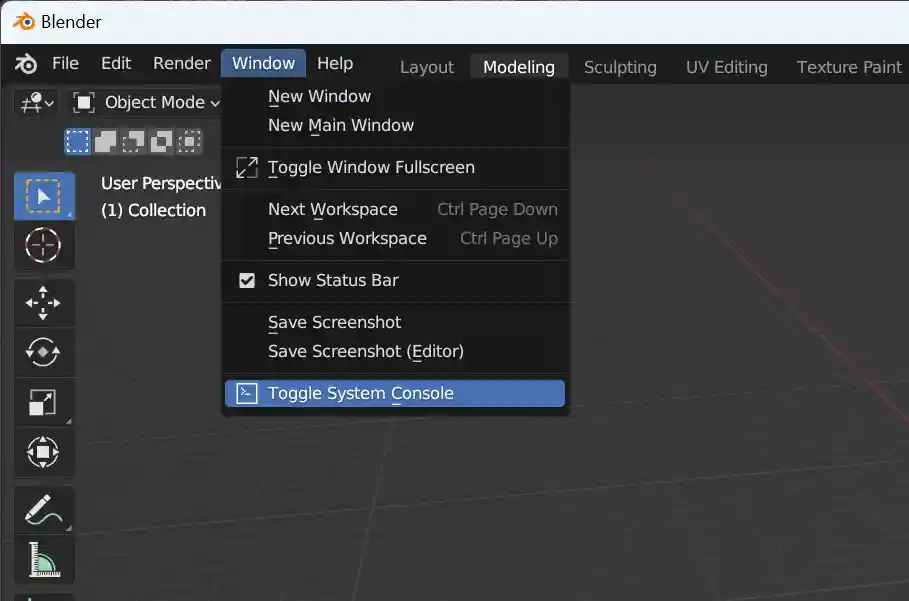Image resolution: width=909 pixels, height=601 pixels.
Task: Activate the Transform tool
Action: point(44,452)
